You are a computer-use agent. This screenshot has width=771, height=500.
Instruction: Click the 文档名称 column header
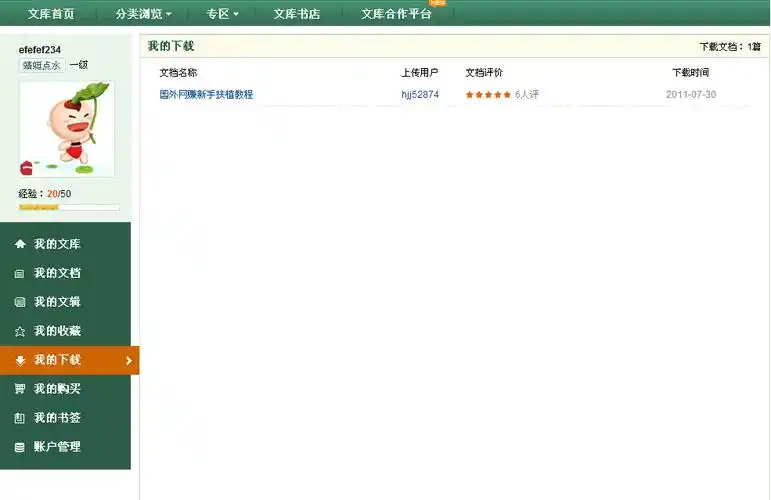click(178, 73)
